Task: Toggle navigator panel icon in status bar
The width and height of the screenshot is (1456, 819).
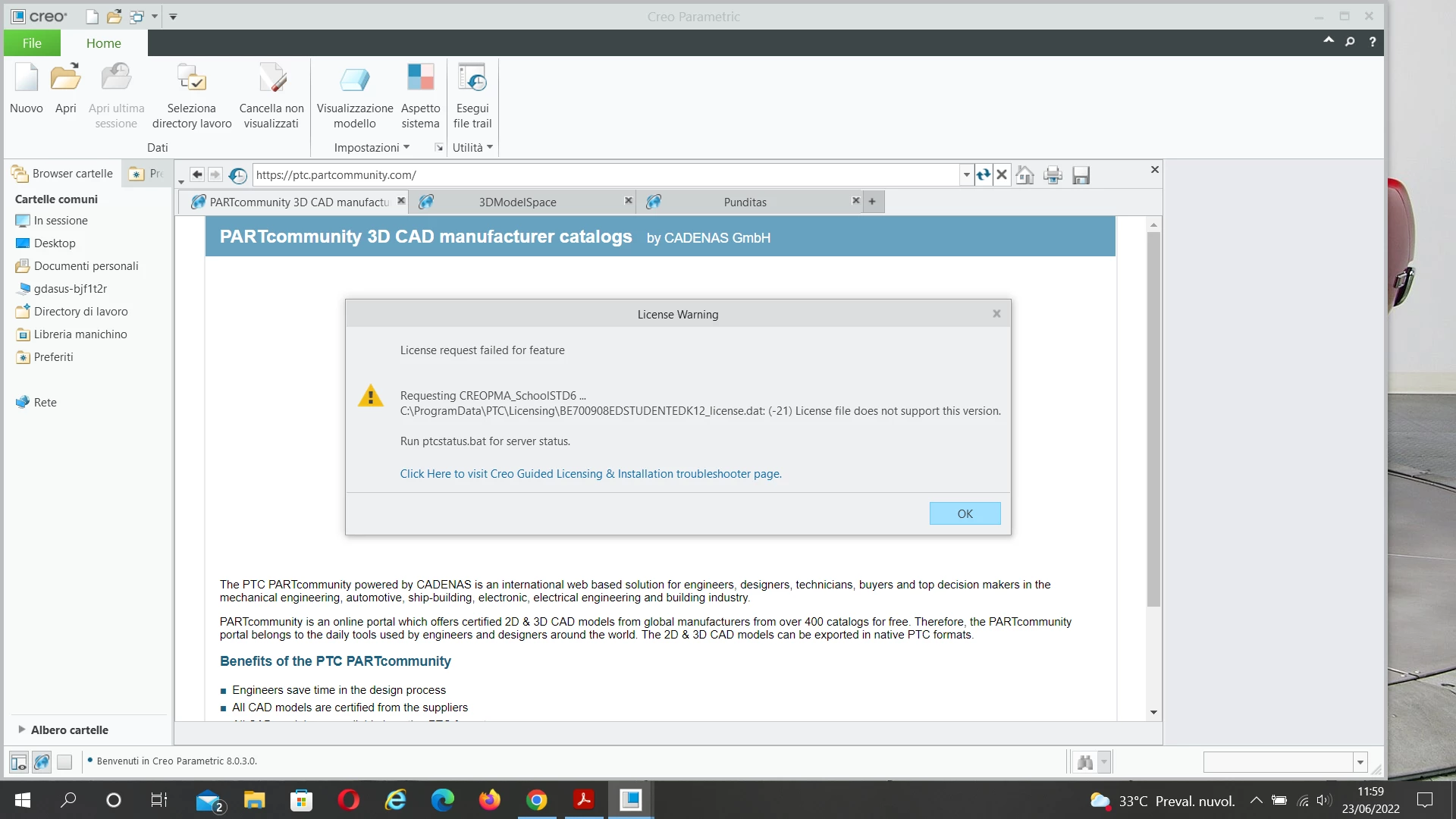Action: (19, 761)
